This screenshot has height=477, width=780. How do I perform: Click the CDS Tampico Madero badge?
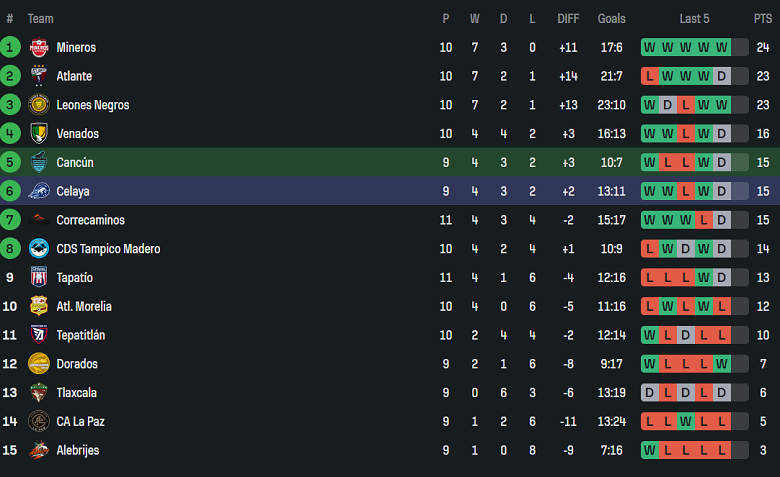[x=39, y=249]
